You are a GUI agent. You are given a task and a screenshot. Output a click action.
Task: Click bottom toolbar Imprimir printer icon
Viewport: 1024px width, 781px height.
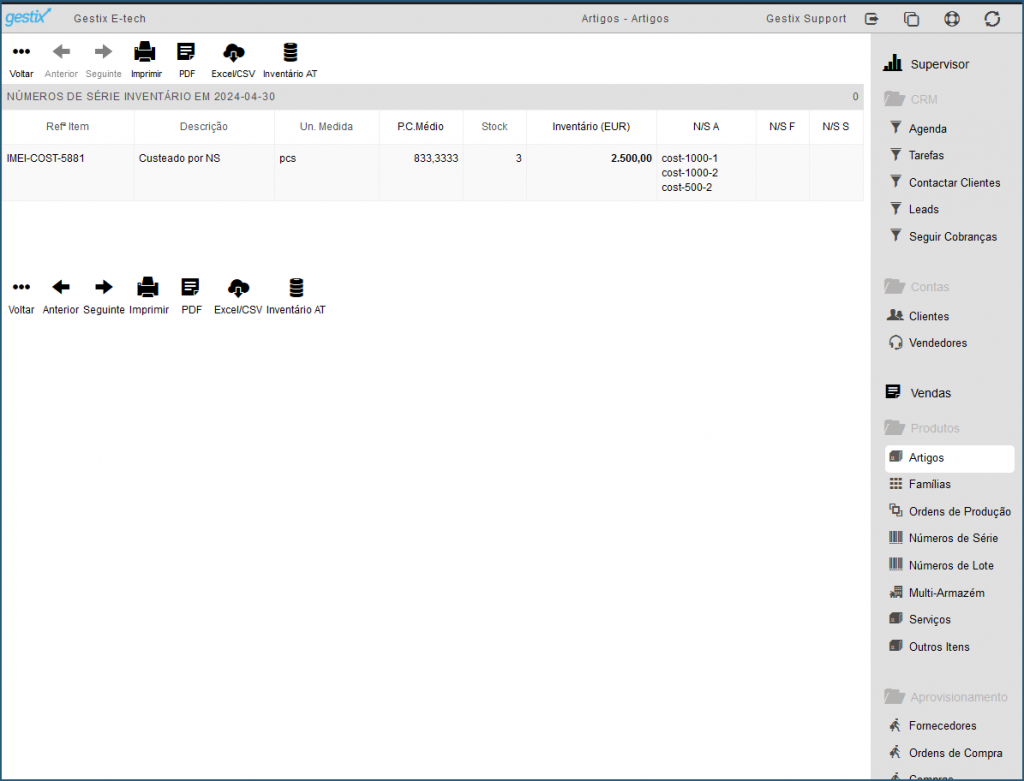(x=148, y=287)
